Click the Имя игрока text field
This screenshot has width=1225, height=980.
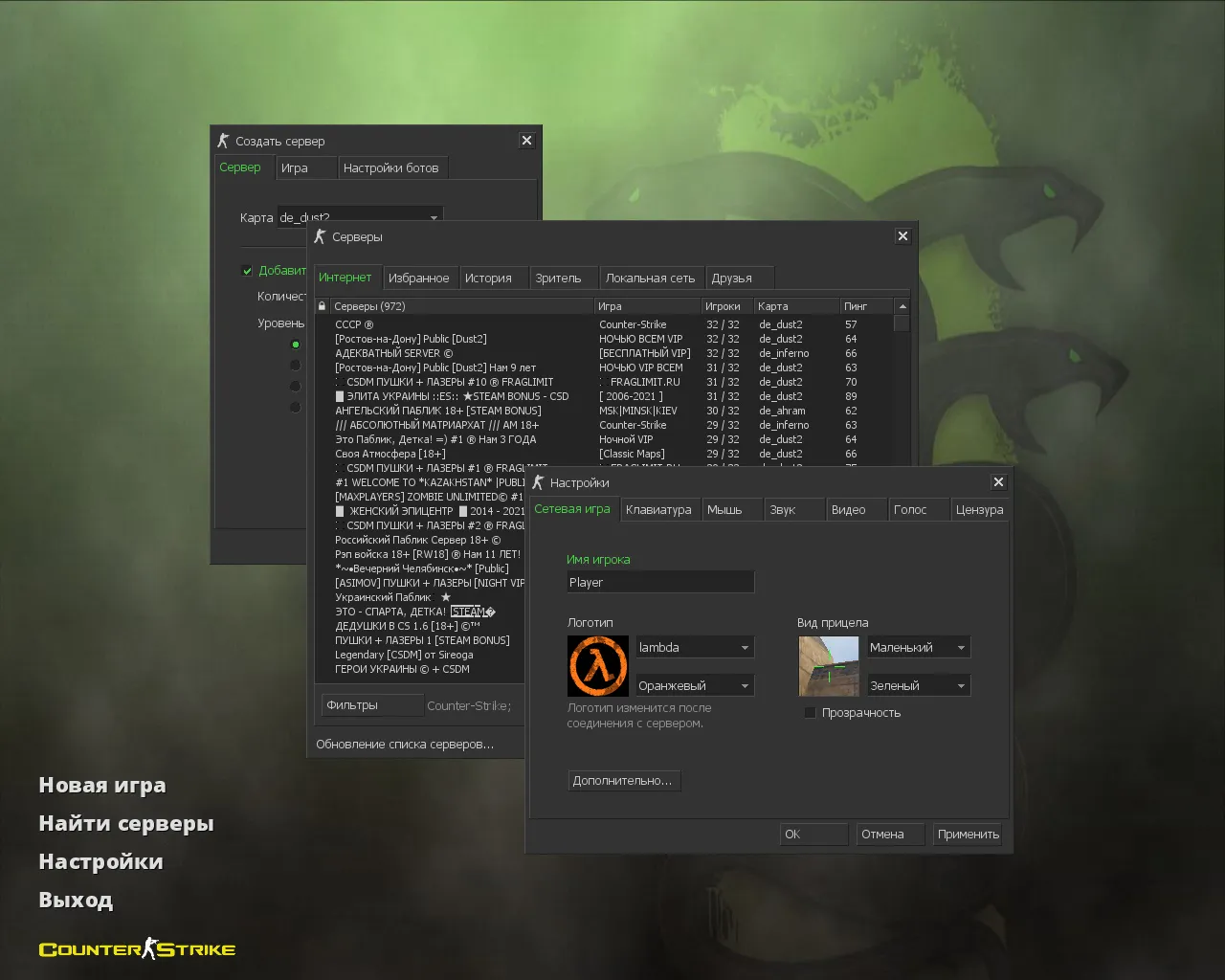tap(660, 583)
